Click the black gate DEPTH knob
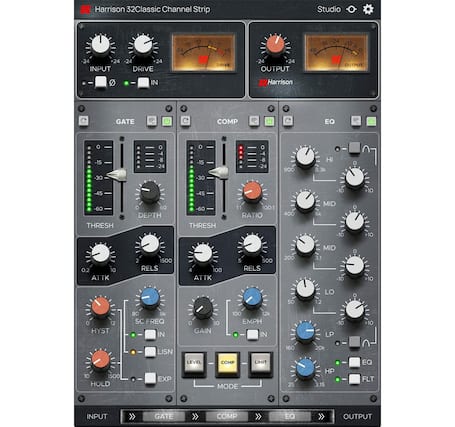The height and width of the screenshot is (427, 455). (x=150, y=193)
